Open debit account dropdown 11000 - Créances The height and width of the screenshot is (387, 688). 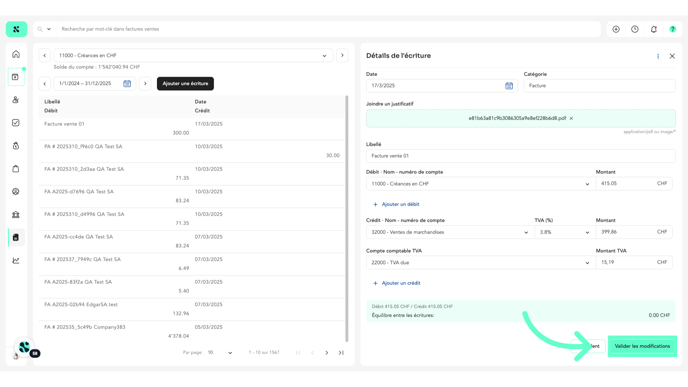click(x=480, y=184)
